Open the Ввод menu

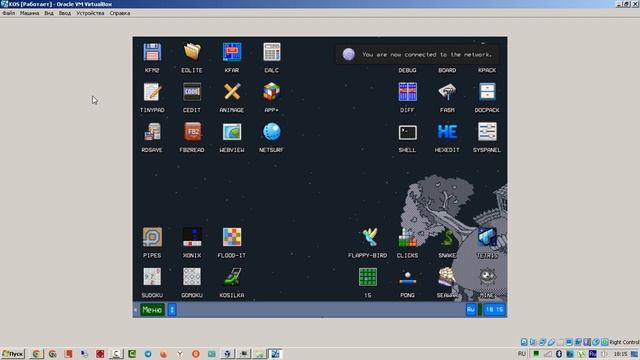pyautogui.click(x=65, y=13)
